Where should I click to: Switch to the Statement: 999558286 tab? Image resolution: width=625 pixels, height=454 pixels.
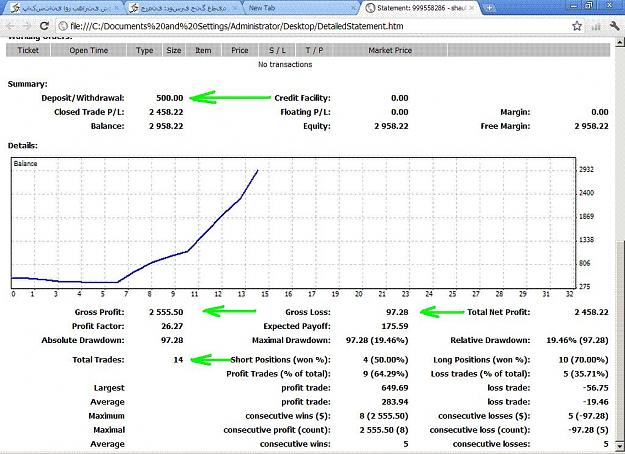click(421, 8)
